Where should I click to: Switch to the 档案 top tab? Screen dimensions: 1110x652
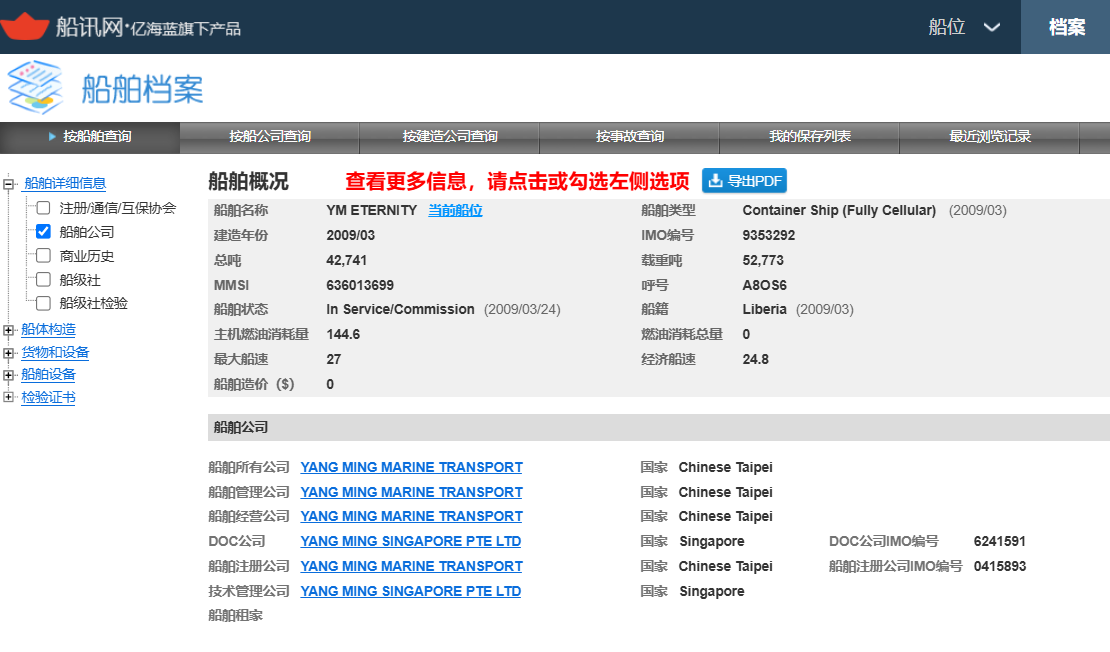(x=1066, y=27)
